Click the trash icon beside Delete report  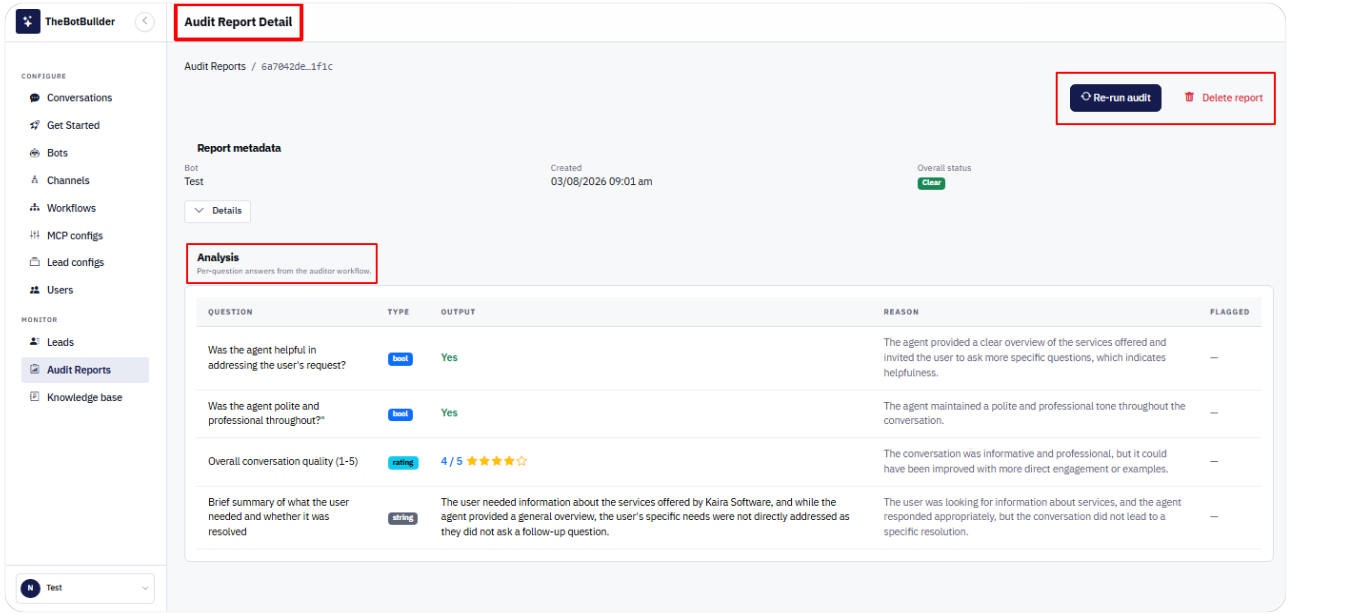click(x=1189, y=97)
